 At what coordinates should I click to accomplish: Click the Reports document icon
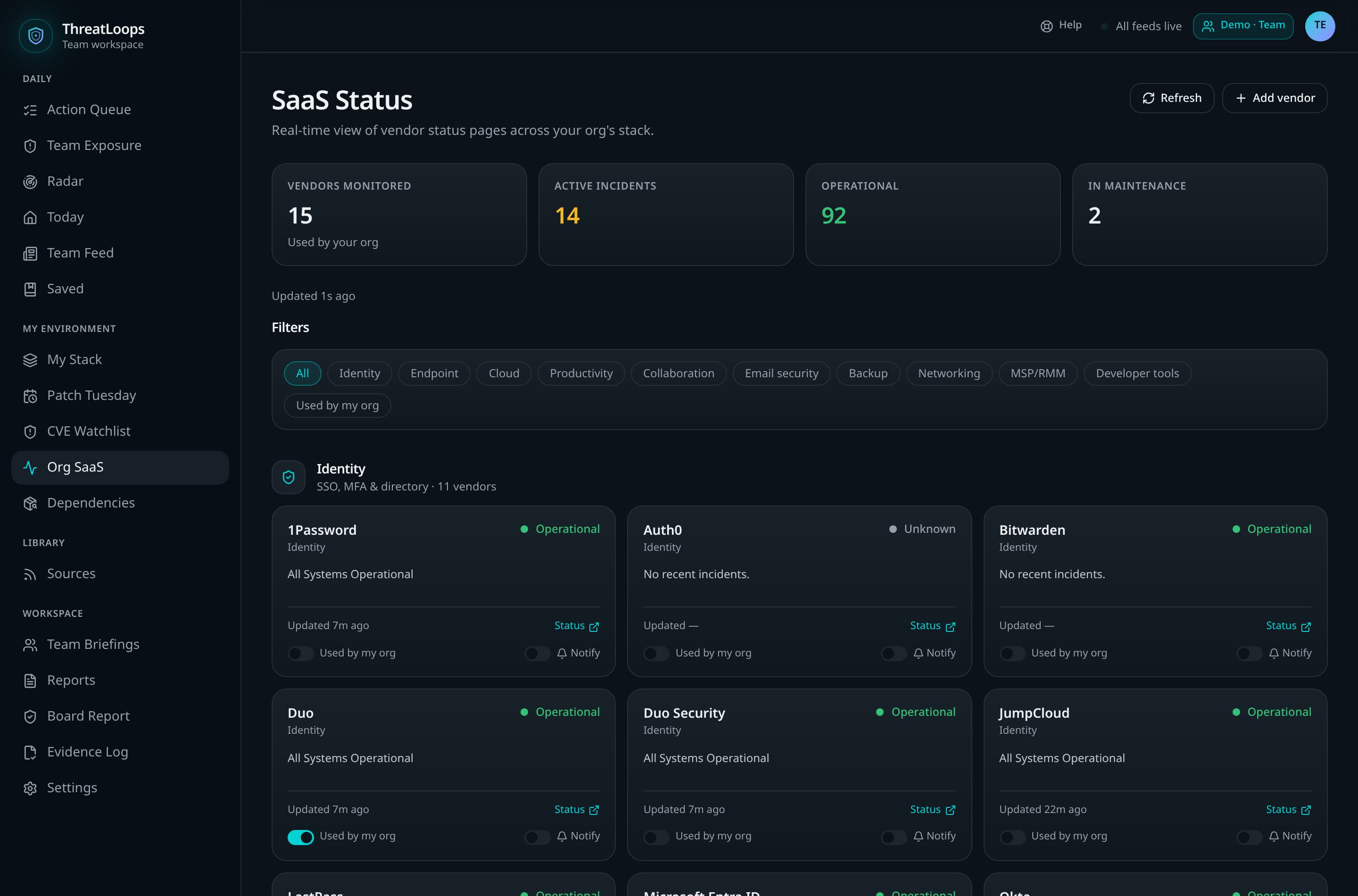[x=30, y=681]
